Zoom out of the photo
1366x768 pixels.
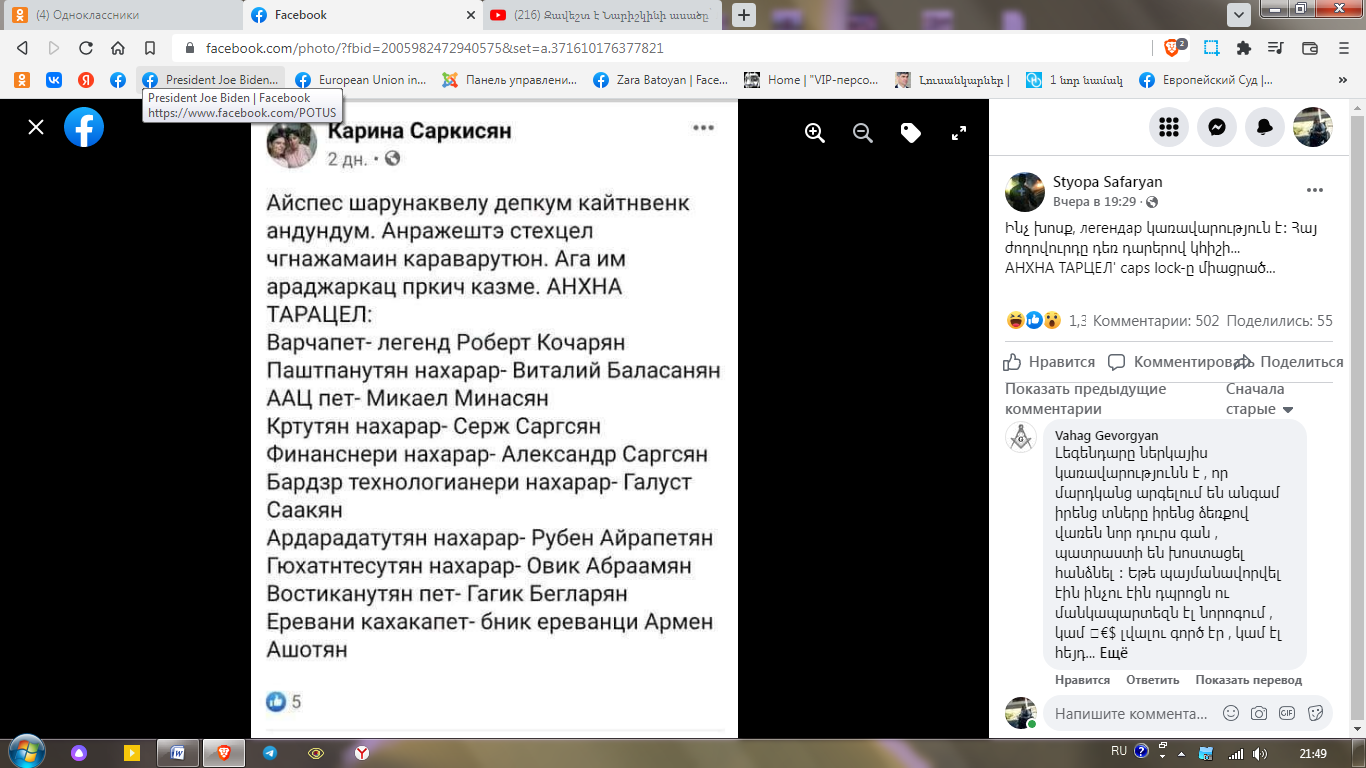pos(863,133)
